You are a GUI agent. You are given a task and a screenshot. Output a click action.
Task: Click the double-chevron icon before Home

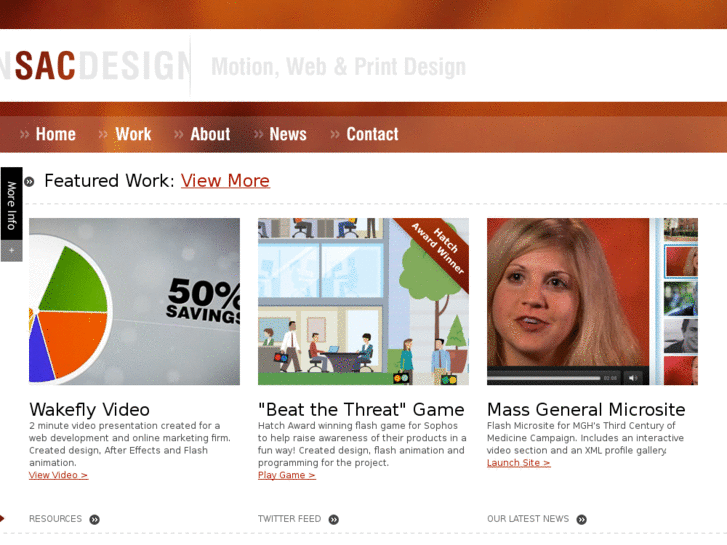[x=25, y=135]
